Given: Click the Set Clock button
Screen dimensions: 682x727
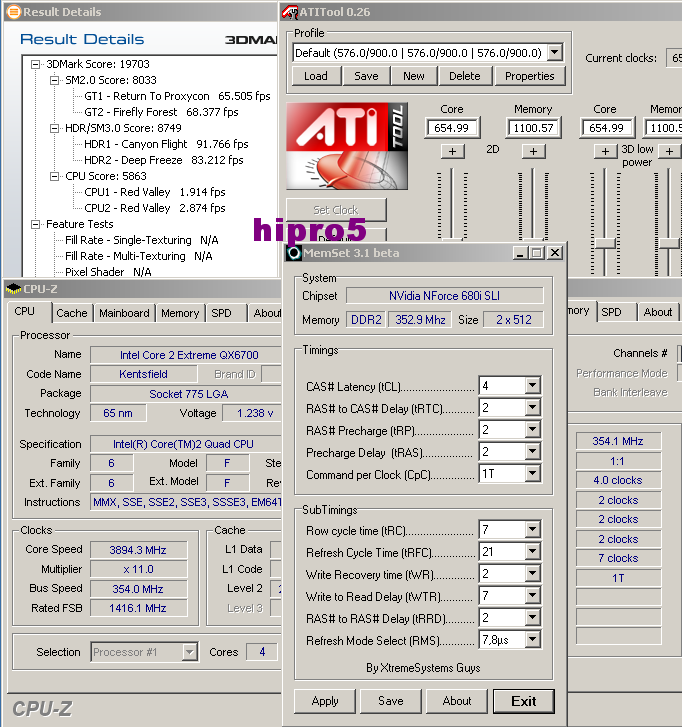Looking at the screenshot, I should [x=336, y=210].
